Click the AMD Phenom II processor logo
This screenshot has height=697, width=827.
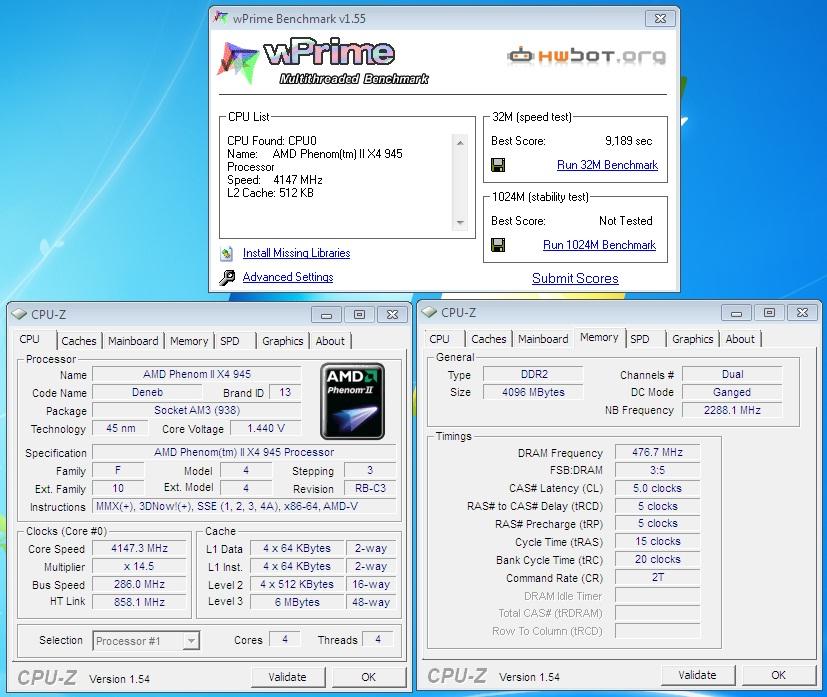[x=352, y=401]
